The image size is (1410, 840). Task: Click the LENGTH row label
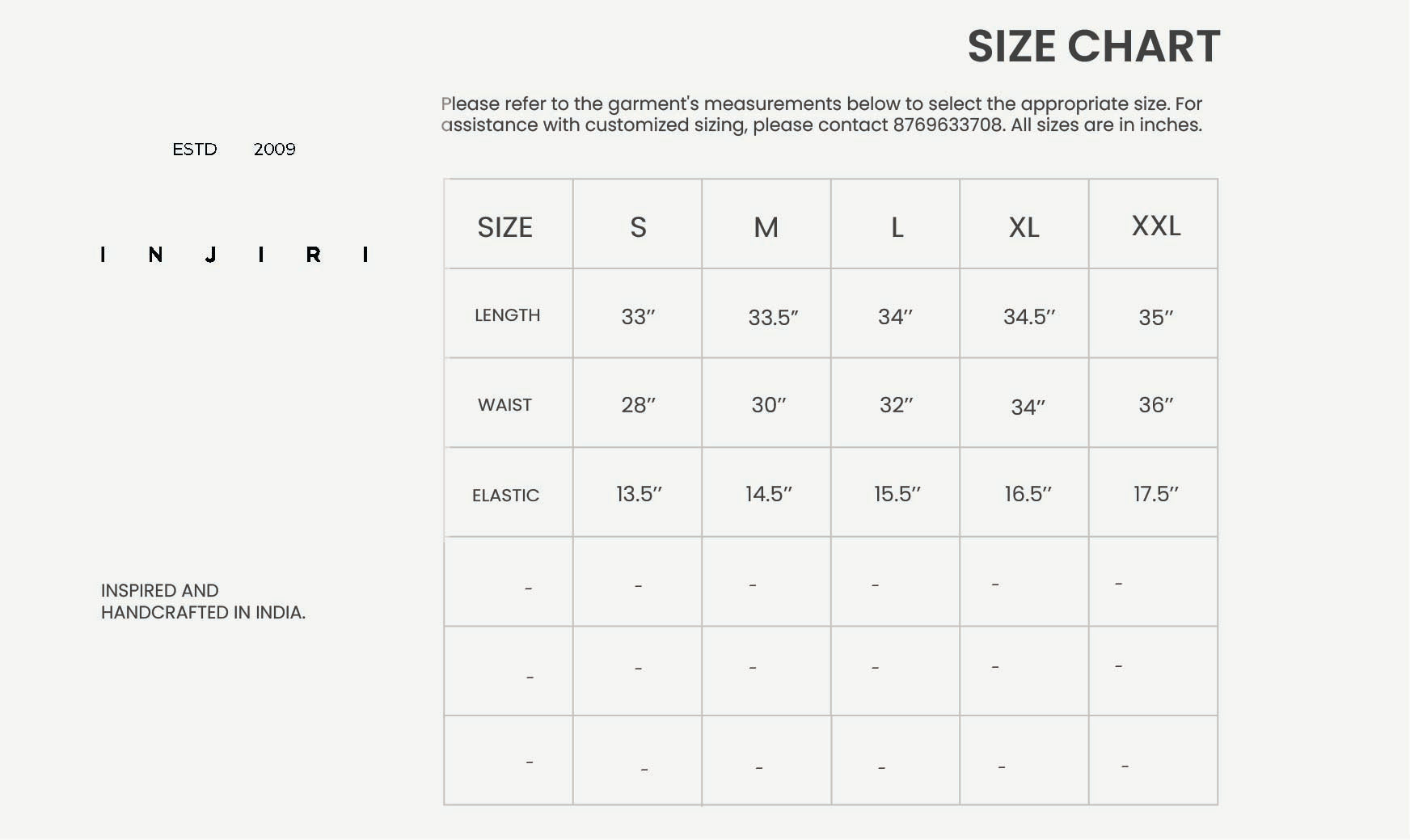tap(507, 315)
